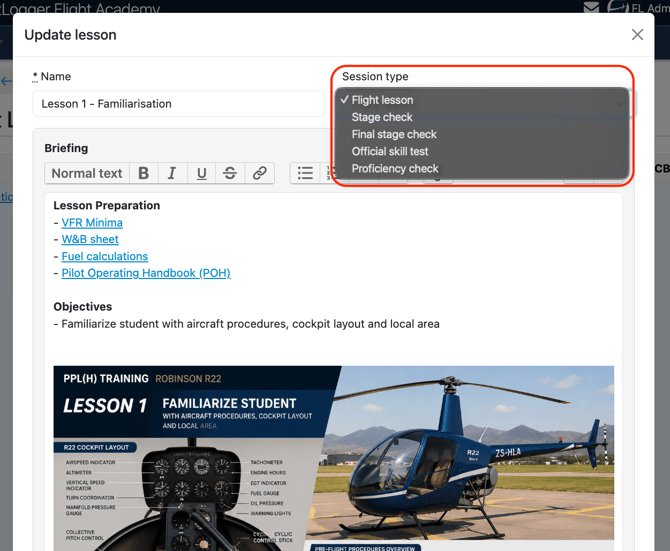Open the FL Admin user menu
This screenshot has height=551, width=670.
(640, 7)
